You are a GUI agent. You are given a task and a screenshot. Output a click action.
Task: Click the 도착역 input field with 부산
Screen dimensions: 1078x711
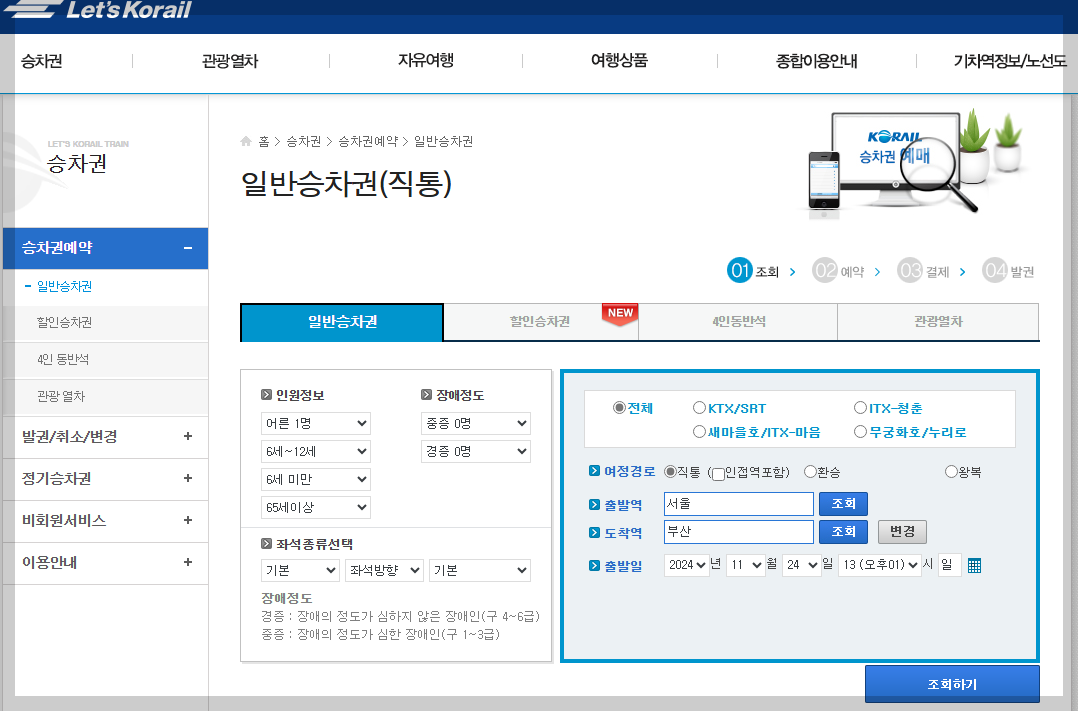739,532
